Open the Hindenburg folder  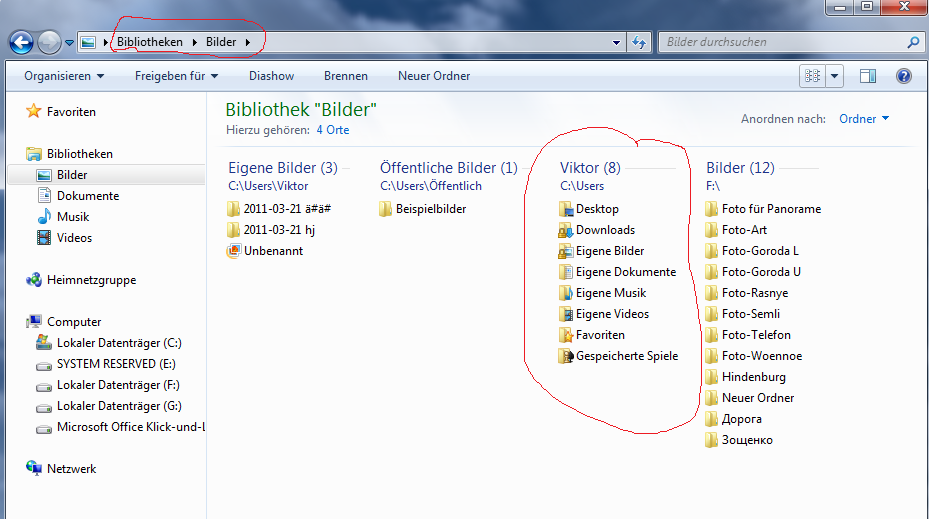753,377
